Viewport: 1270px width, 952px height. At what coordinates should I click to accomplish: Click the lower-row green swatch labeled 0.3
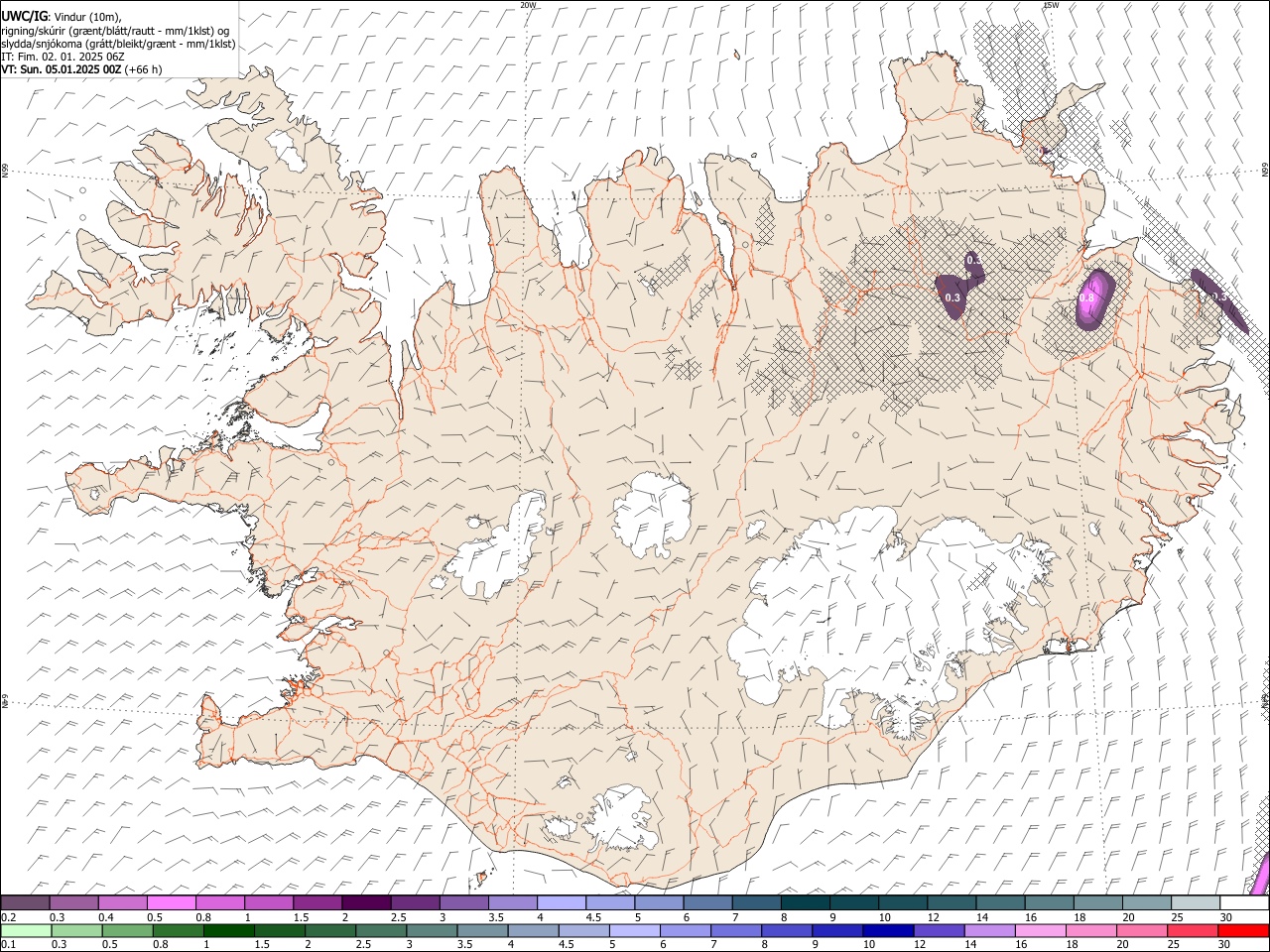[76, 930]
